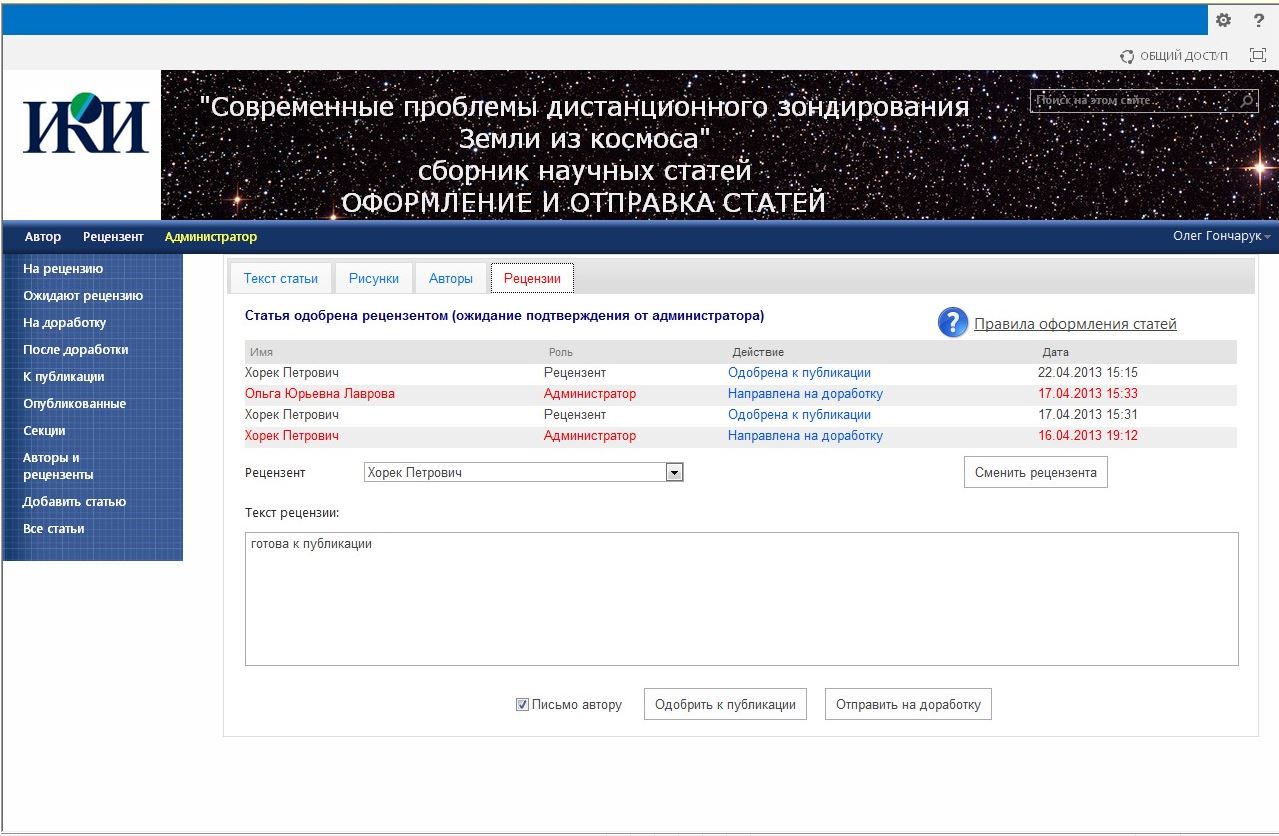Click the site banner title text
The image size is (1279, 836).
pos(585,154)
